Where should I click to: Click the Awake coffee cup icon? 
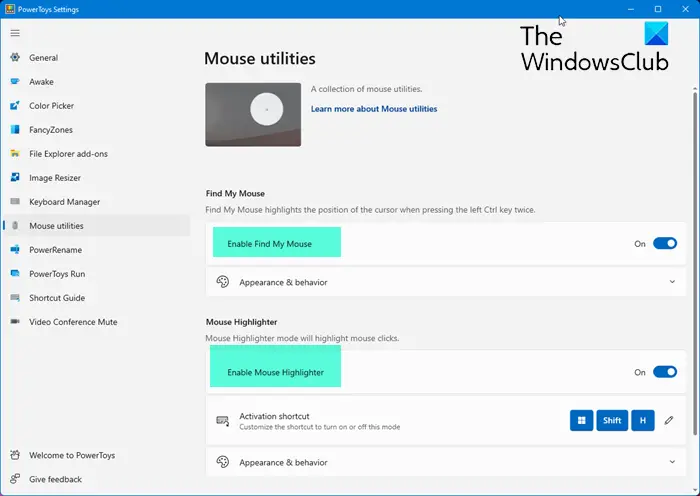(x=15, y=81)
